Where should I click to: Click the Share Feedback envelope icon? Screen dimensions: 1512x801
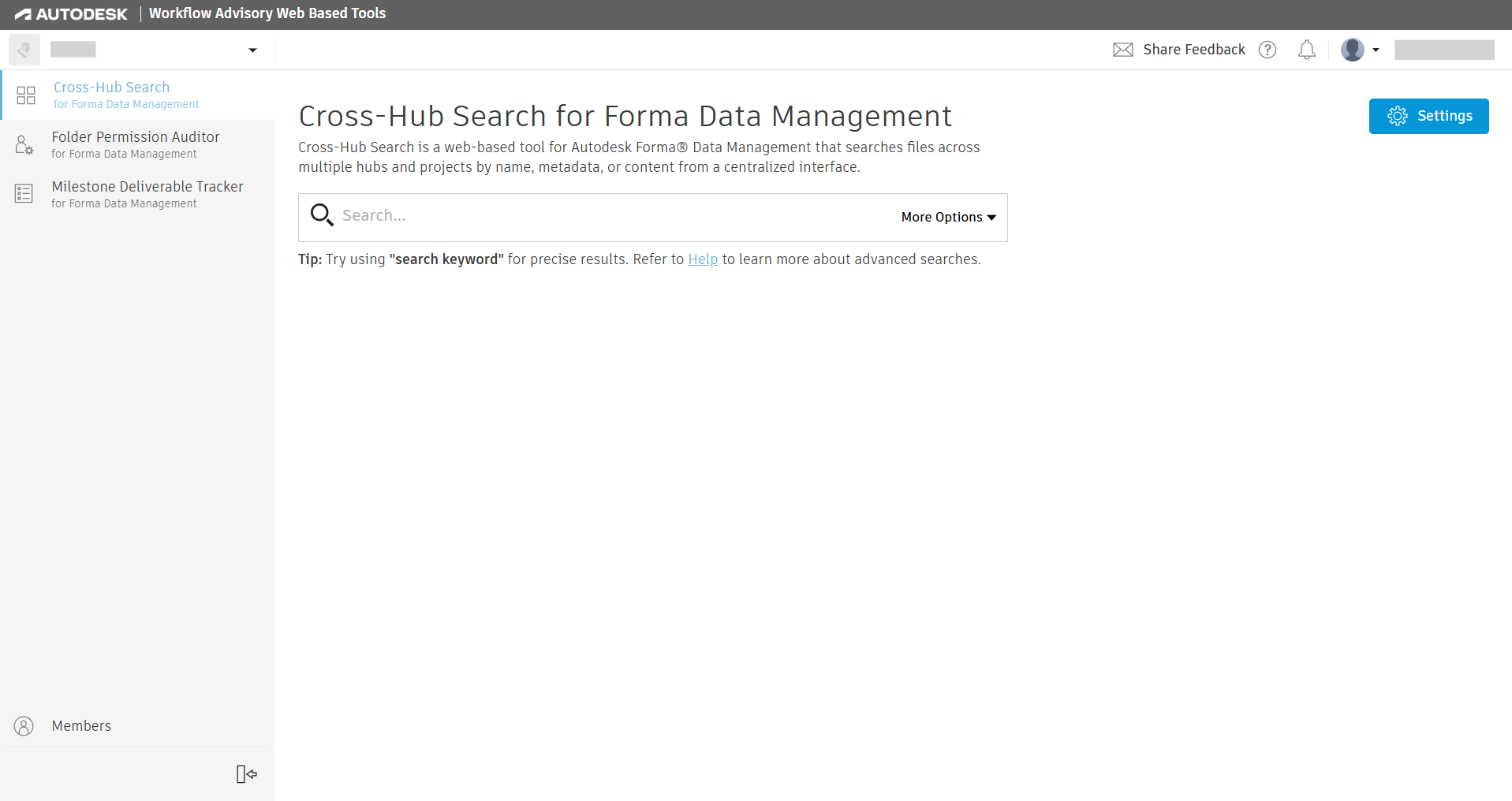pyautogui.click(x=1123, y=50)
